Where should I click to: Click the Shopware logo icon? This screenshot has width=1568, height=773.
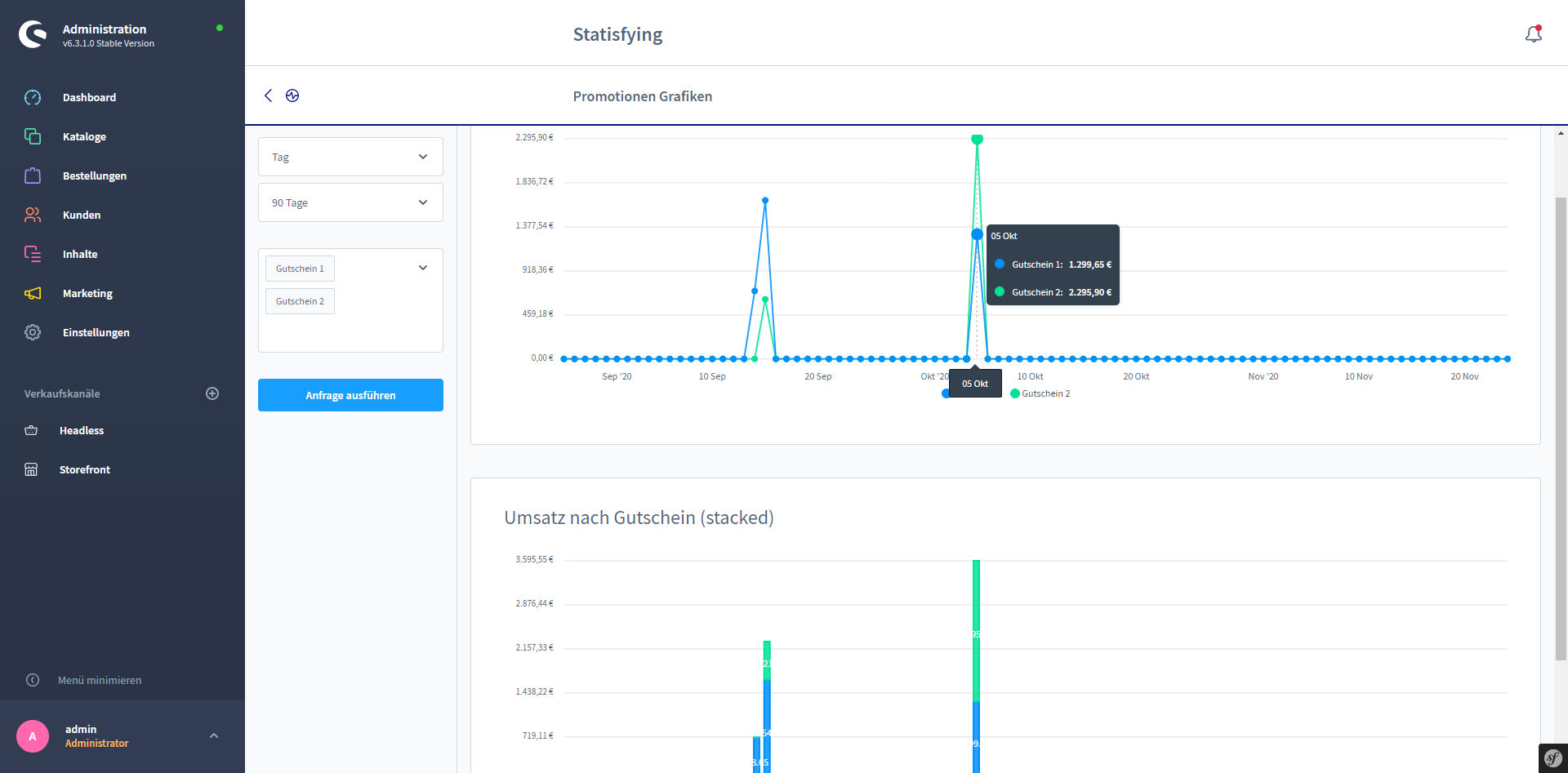pyautogui.click(x=33, y=34)
